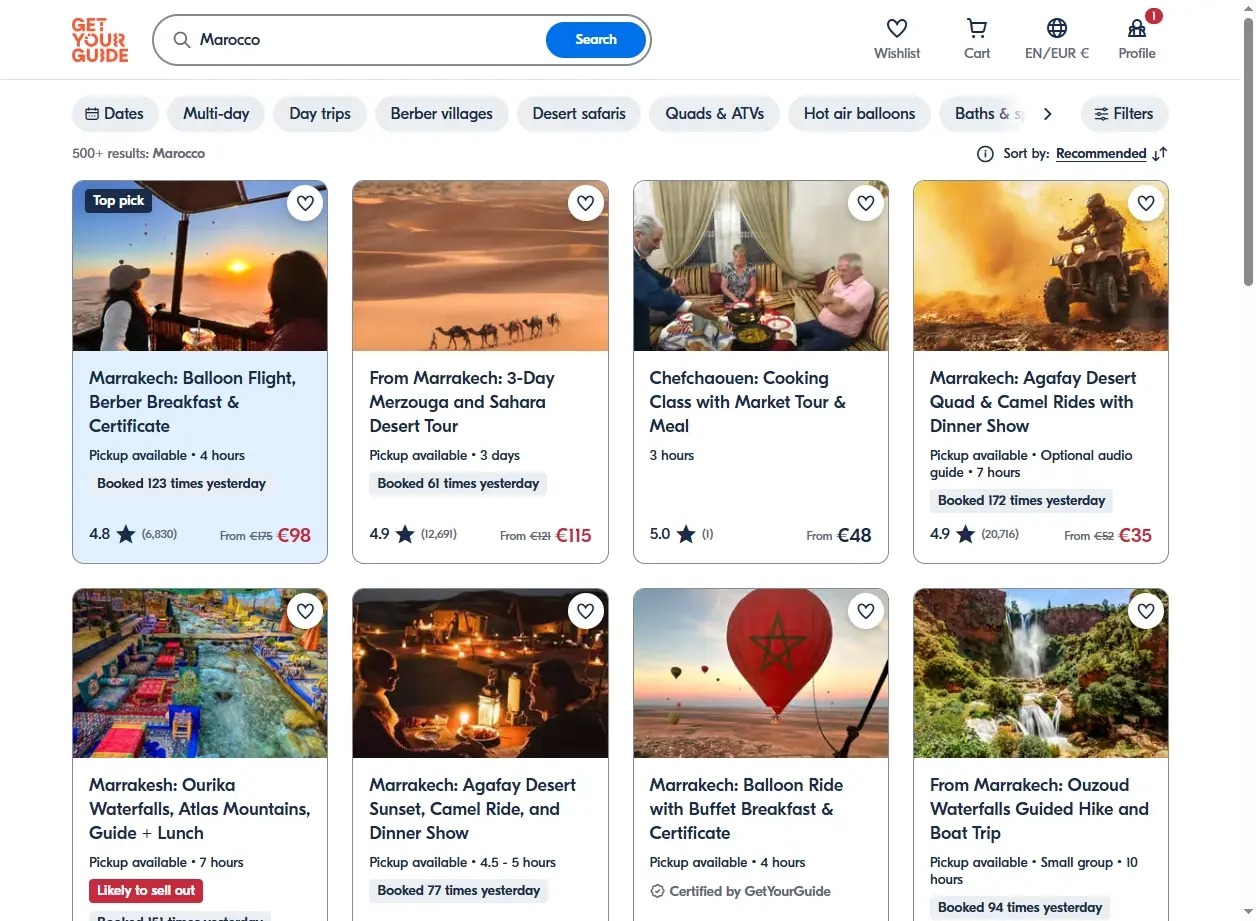Open the Cart icon
This screenshot has height=921, width=1256.
click(977, 28)
